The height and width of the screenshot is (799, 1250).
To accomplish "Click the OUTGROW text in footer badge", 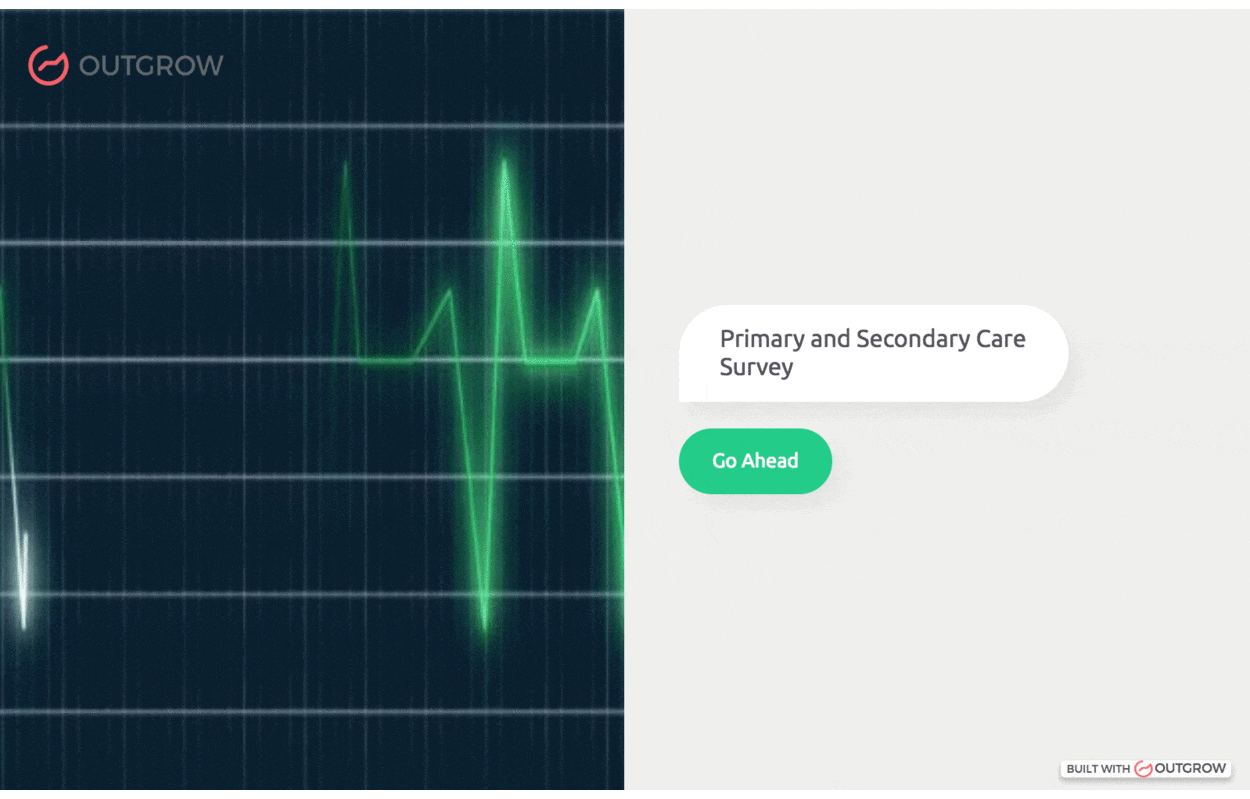I will pyautogui.click(x=1190, y=768).
